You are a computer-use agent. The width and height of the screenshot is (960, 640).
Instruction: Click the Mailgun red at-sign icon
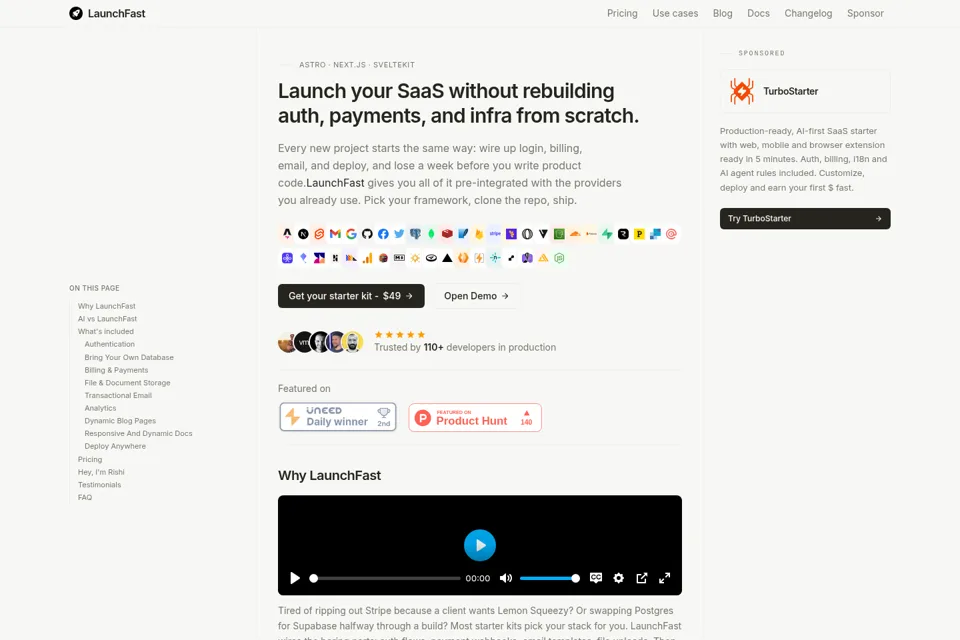tap(671, 233)
